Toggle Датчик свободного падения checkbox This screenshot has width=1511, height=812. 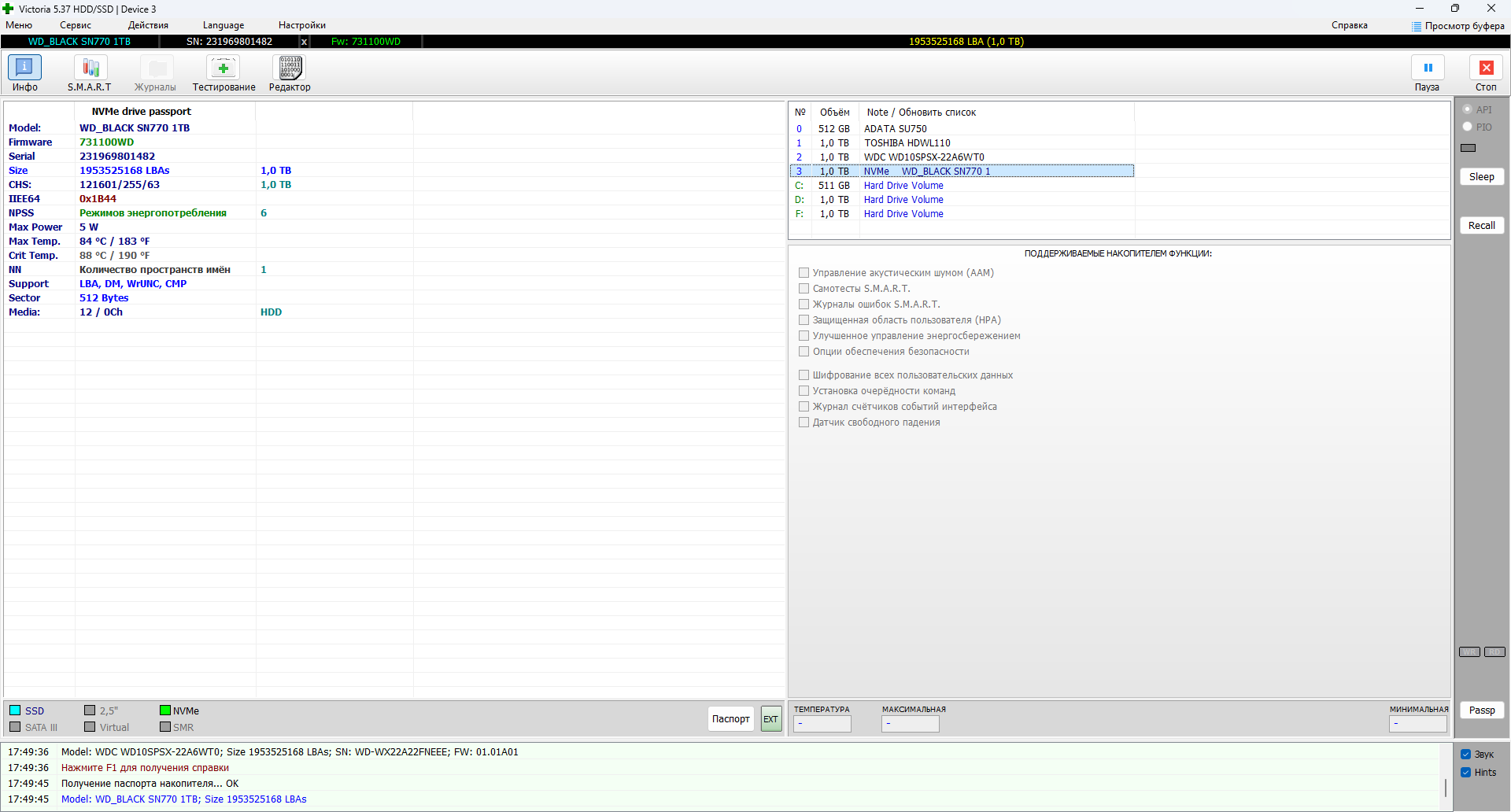pyautogui.click(x=804, y=423)
